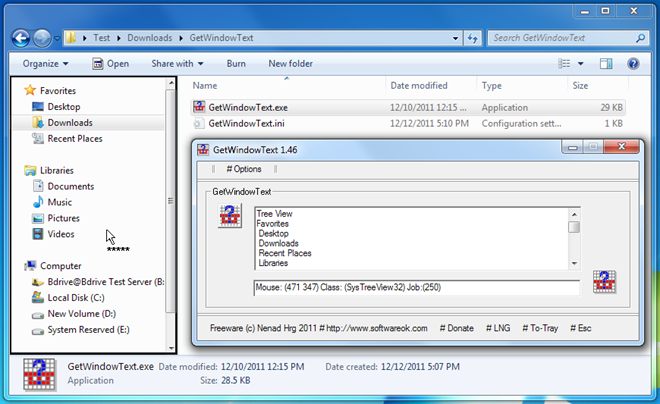Click the GetWindowText.exe file icon
The height and width of the screenshot is (404, 660).
click(x=199, y=107)
